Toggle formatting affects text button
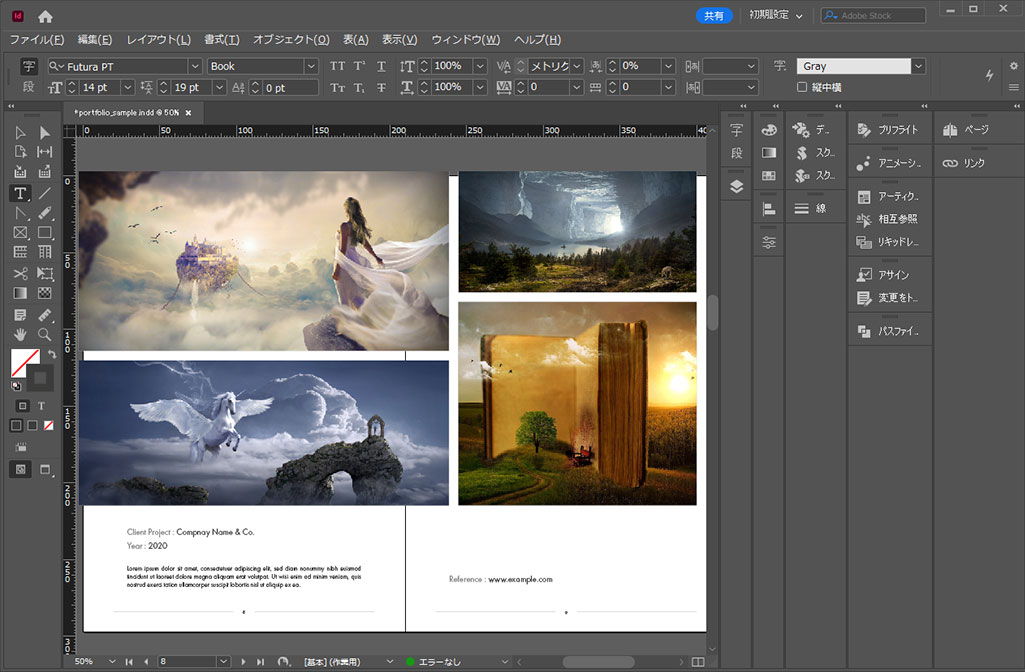Image resolution: width=1025 pixels, height=672 pixels. click(41, 406)
